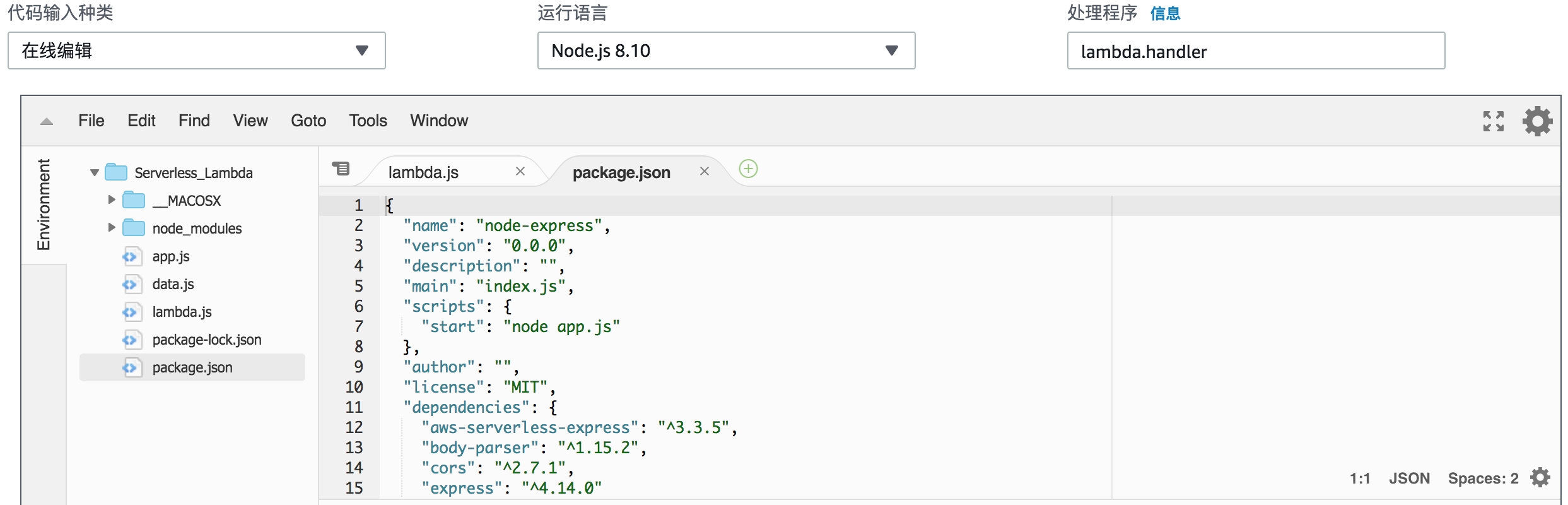Open the editor settings gear icon
This screenshot has width=1568, height=505.
[x=1537, y=121]
